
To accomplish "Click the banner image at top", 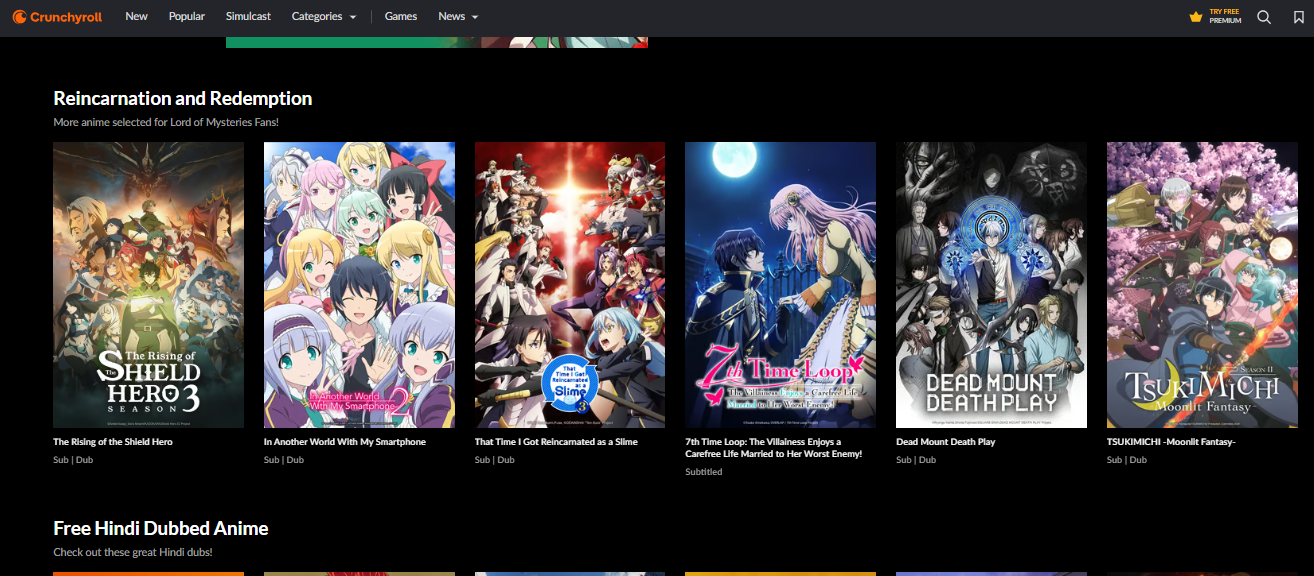I will pos(437,42).
